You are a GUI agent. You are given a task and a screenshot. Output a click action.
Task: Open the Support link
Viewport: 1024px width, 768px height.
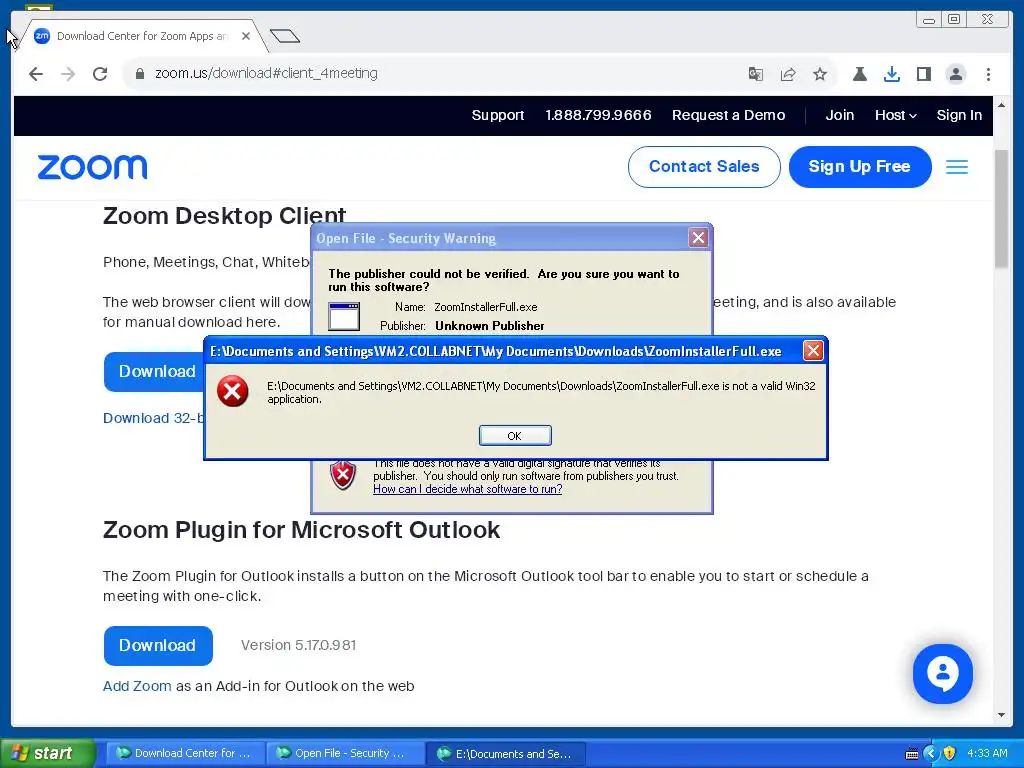pos(498,115)
